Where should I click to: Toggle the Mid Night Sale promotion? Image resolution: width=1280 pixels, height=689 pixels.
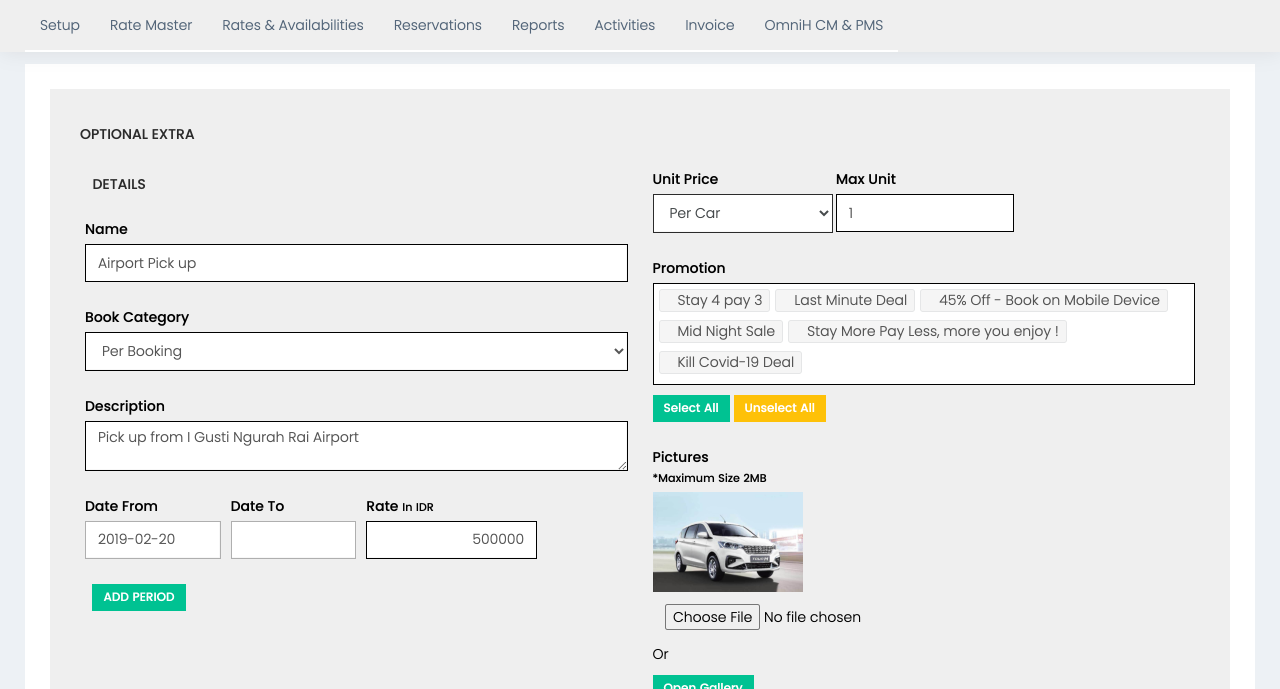721,331
